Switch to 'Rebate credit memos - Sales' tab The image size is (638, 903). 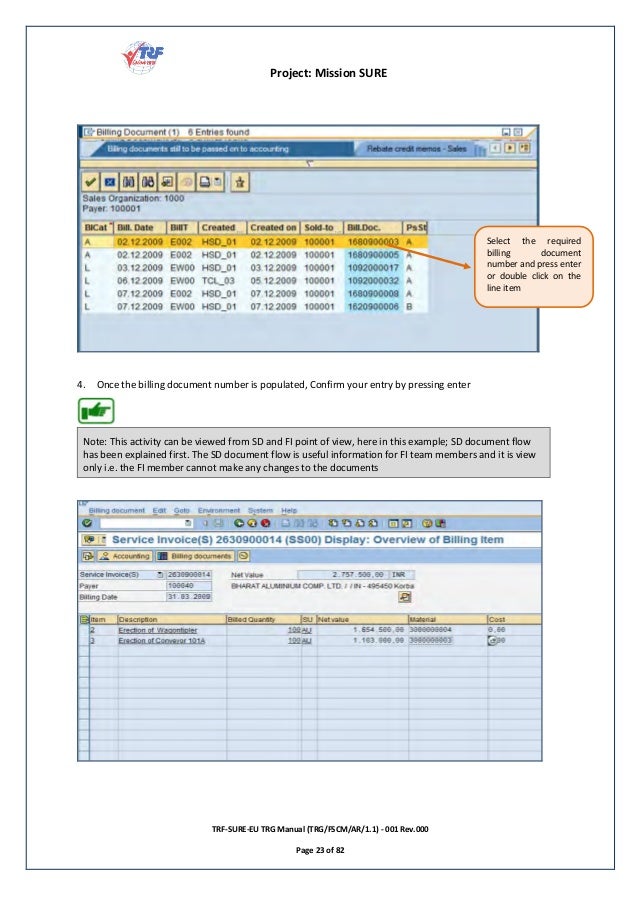(x=416, y=149)
